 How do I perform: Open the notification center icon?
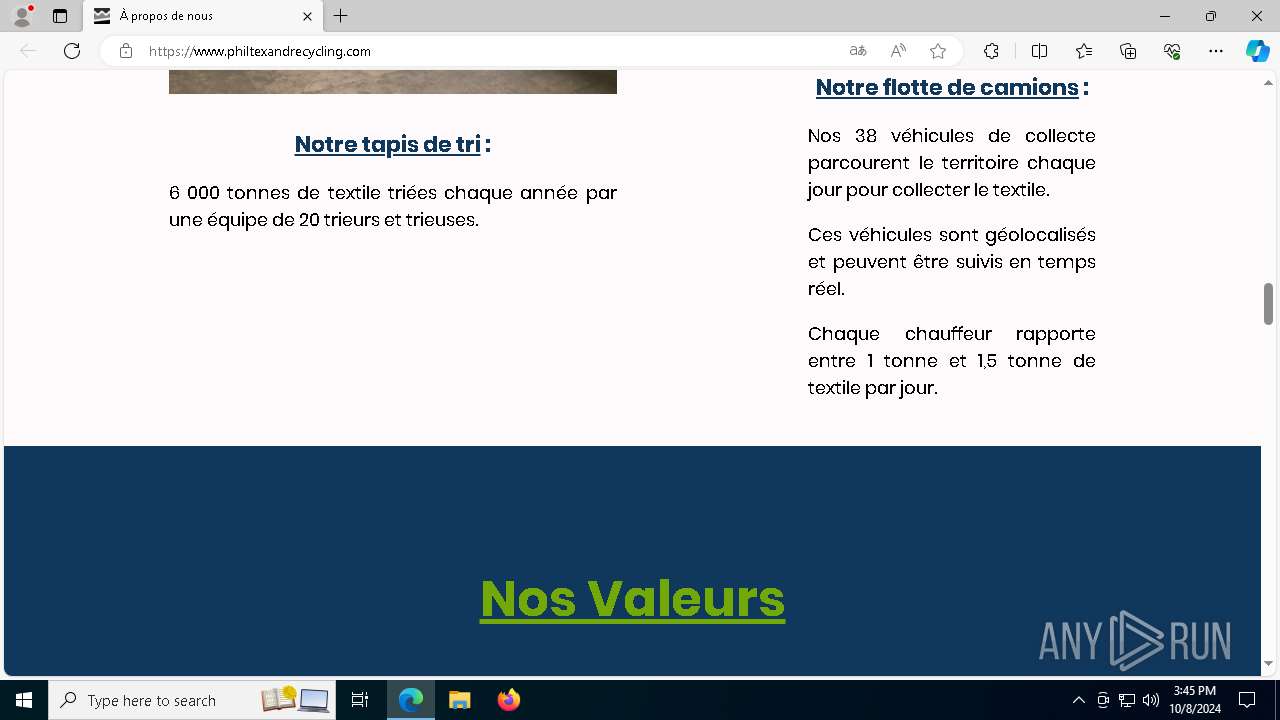[x=1247, y=700]
